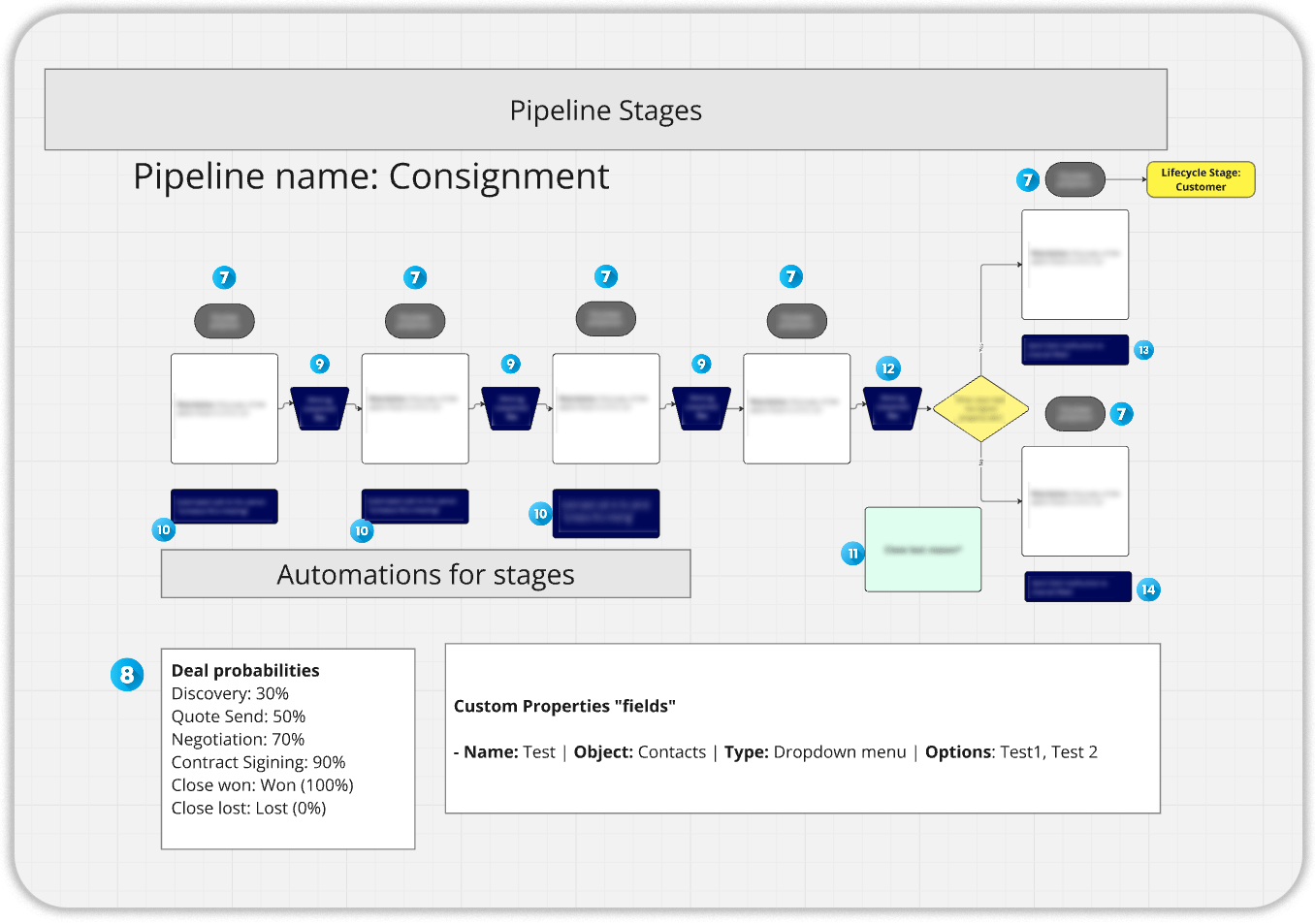Click the dark blue funnel beneath badge 12

[x=892, y=408]
